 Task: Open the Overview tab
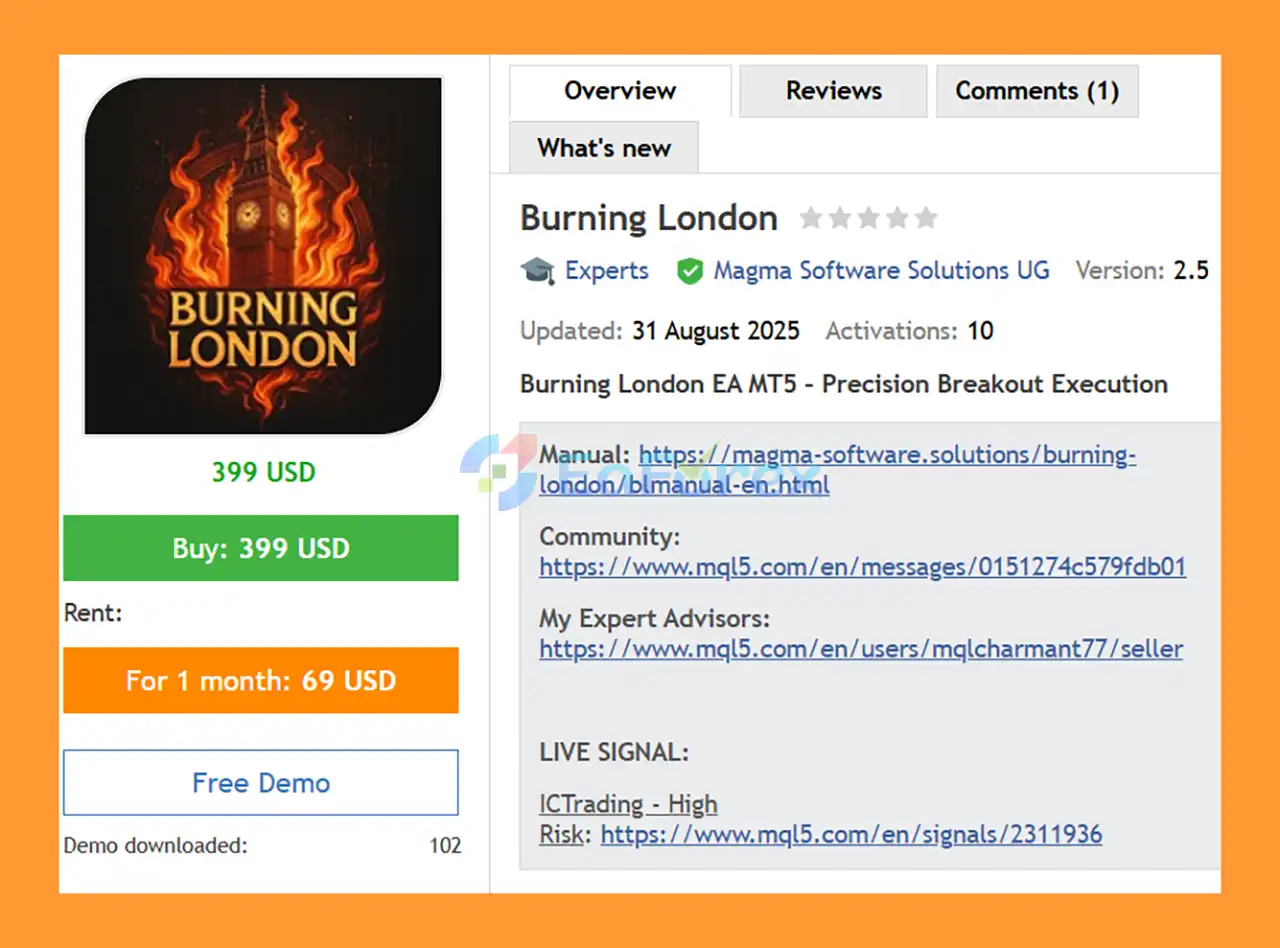click(x=620, y=91)
